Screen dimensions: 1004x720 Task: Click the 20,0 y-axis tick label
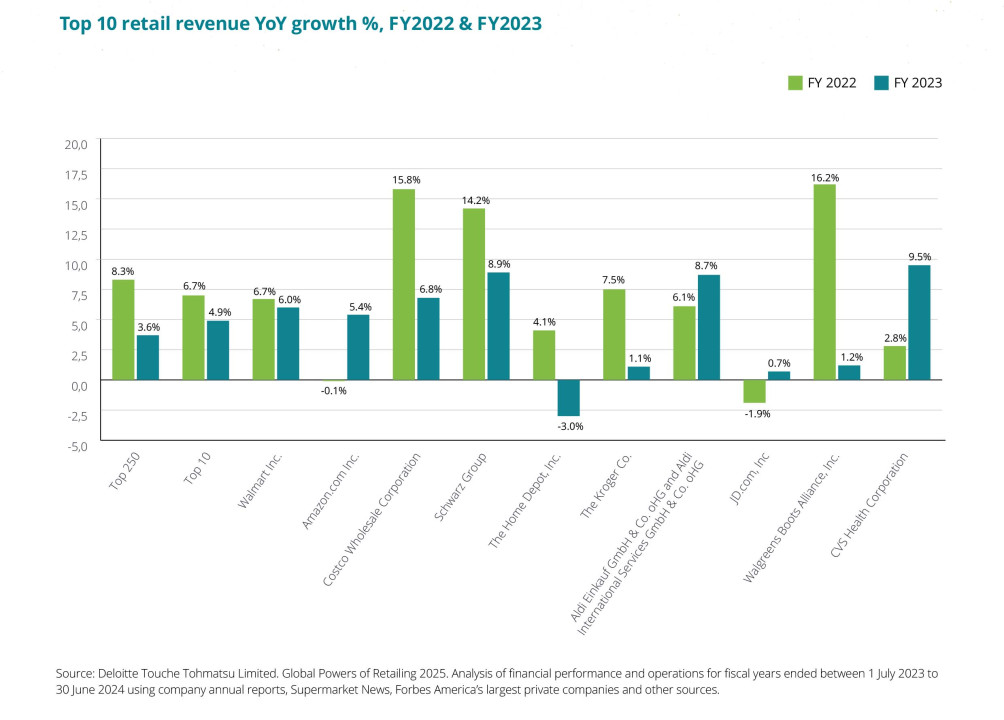click(76, 145)
